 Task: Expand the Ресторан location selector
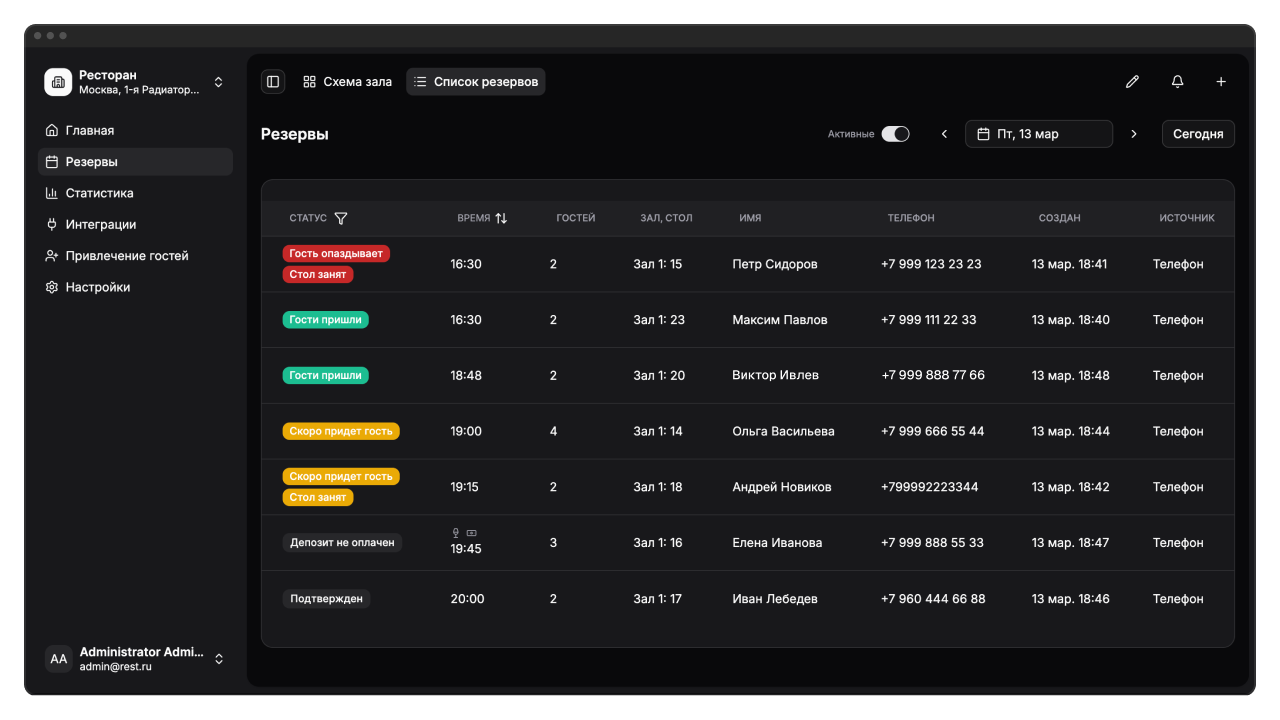[219, 82]
